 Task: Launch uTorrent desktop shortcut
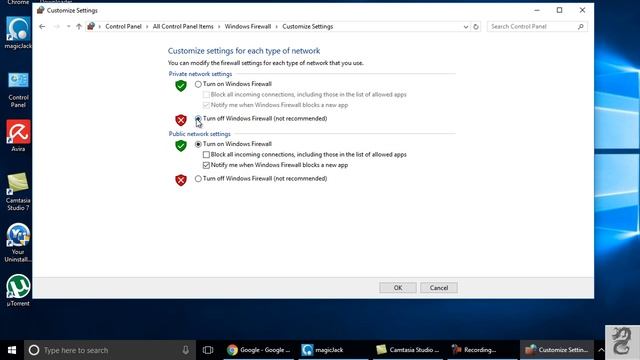[x=18, y=290]
